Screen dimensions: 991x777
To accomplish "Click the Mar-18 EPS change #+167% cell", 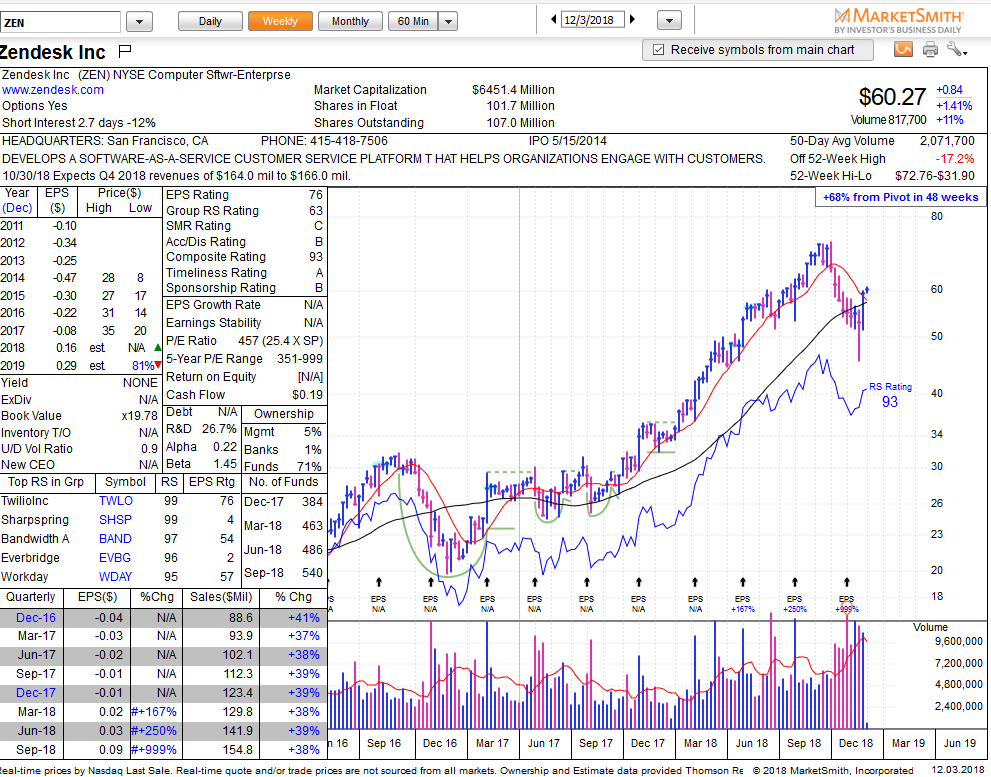I will [154, 712].
